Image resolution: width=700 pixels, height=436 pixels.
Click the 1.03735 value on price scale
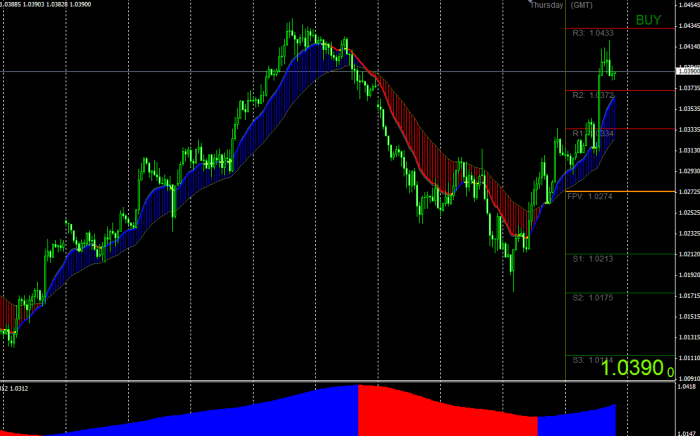pyautogui.click(x=689, y=88)
